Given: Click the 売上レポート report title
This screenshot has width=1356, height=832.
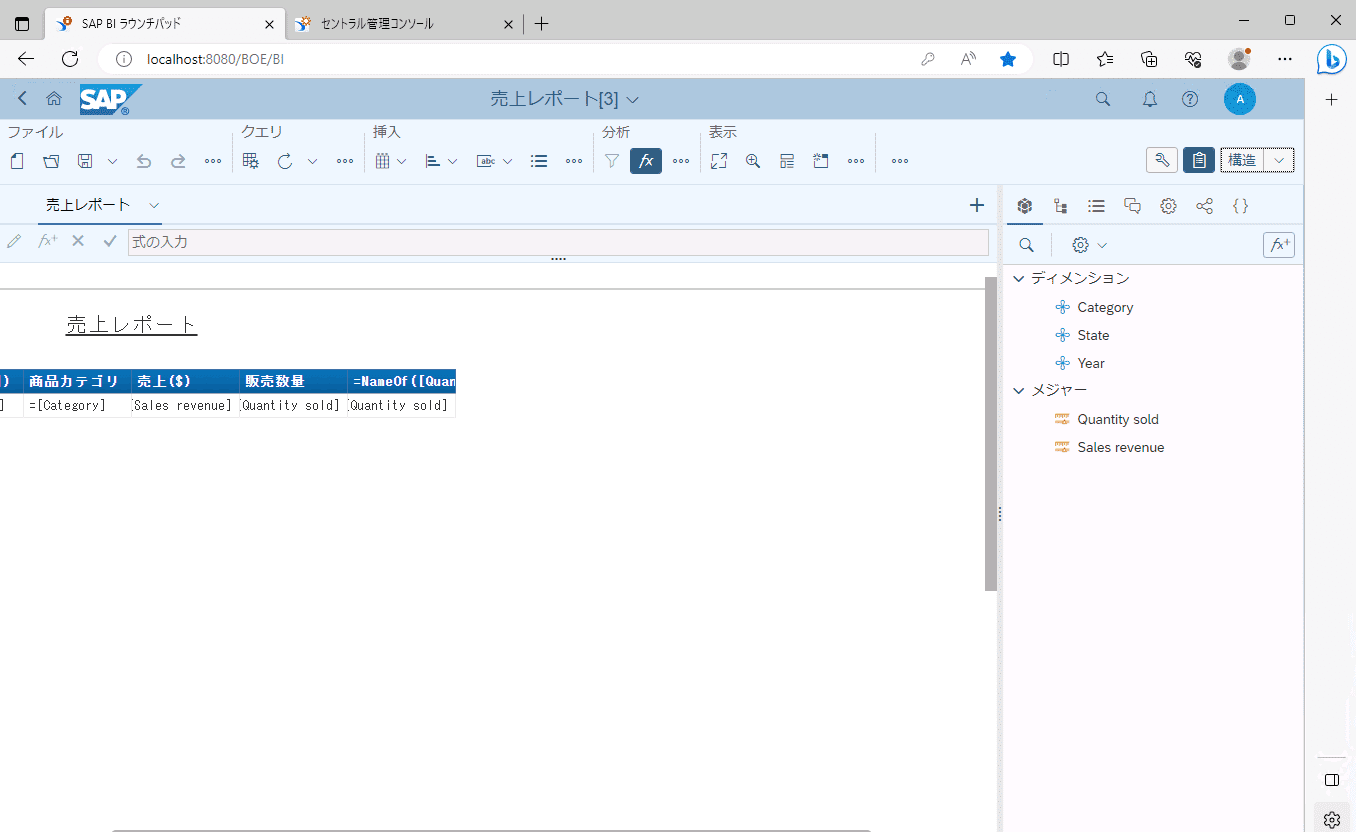Looking at the screenshot, I should [x=132, y=325].
